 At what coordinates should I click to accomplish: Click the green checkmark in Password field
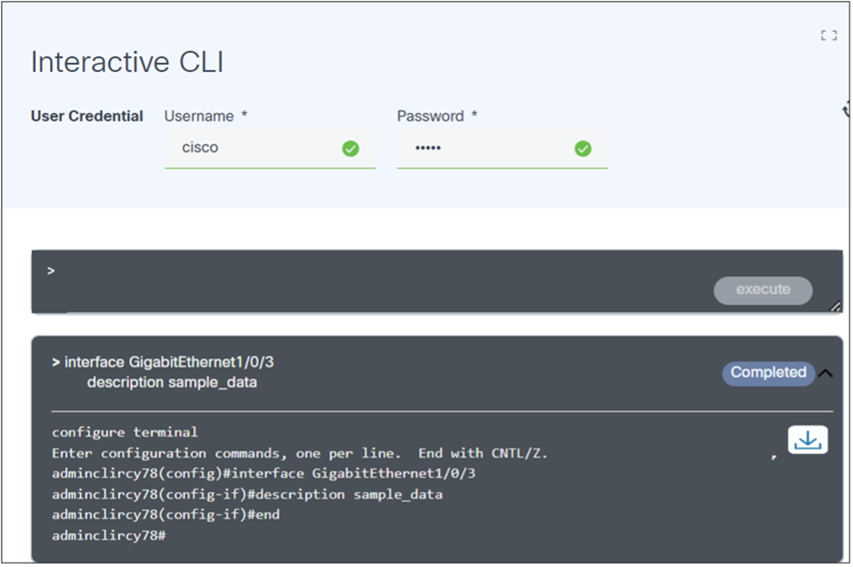point(583,148)
